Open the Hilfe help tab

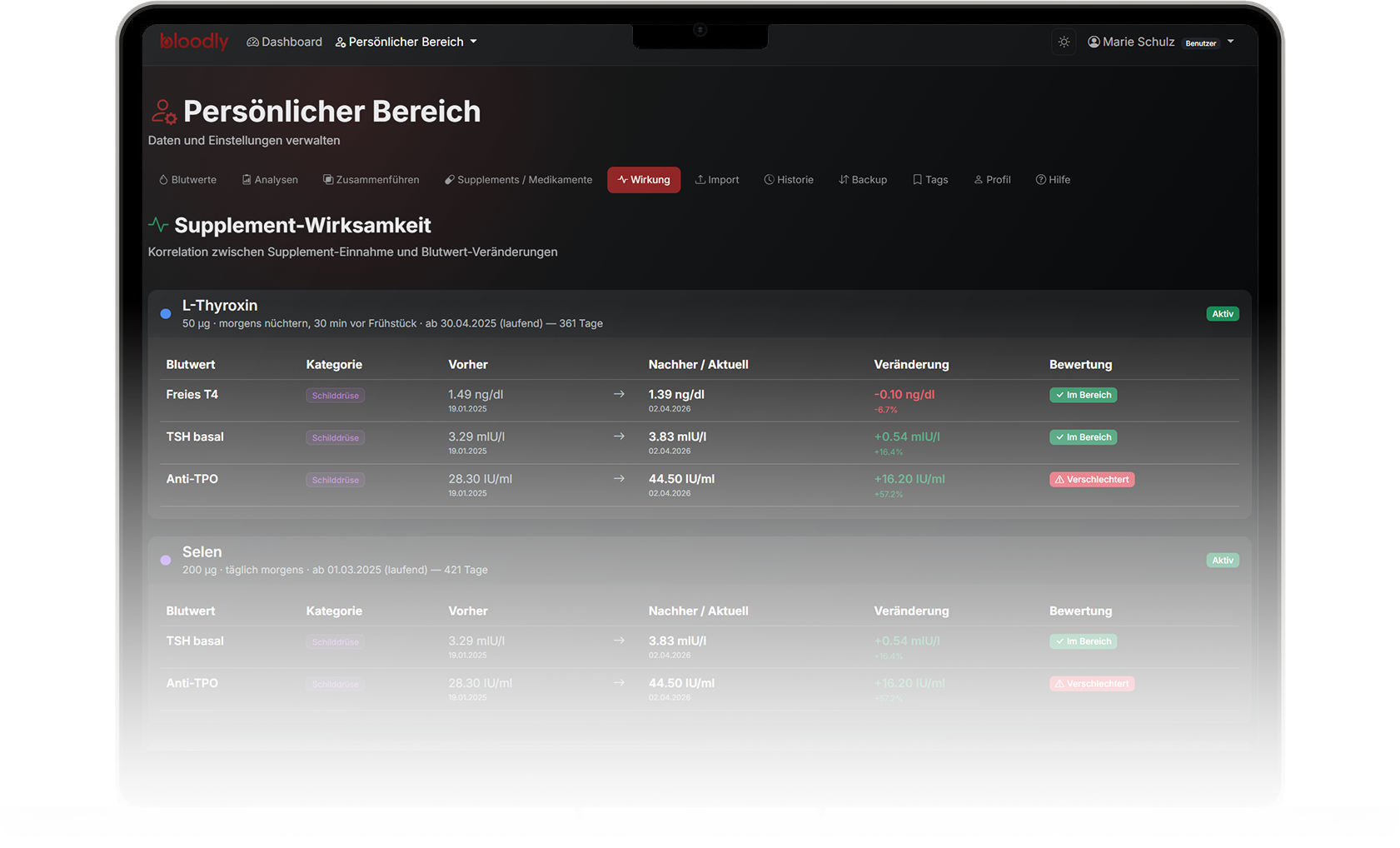pyautogui.click(x=1053, y=180)
